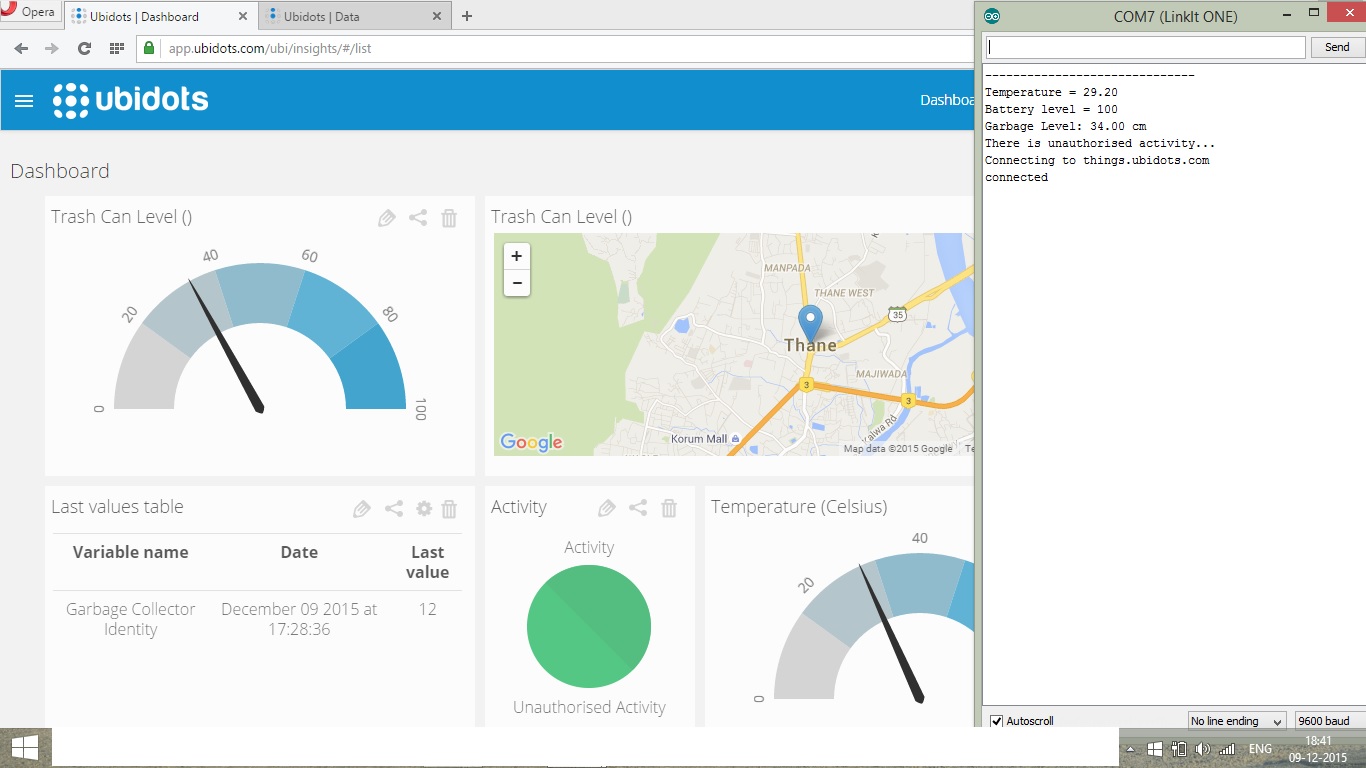Click the Trash Can Level gauge needle
Viewport: 1366px width, 768px height.
point(226,345)
